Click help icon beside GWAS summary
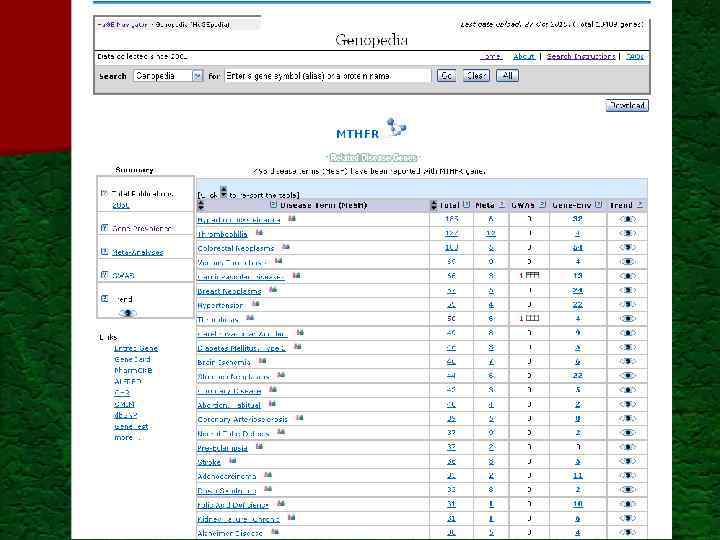Screen dimensions: 720x540 point(104,275)
